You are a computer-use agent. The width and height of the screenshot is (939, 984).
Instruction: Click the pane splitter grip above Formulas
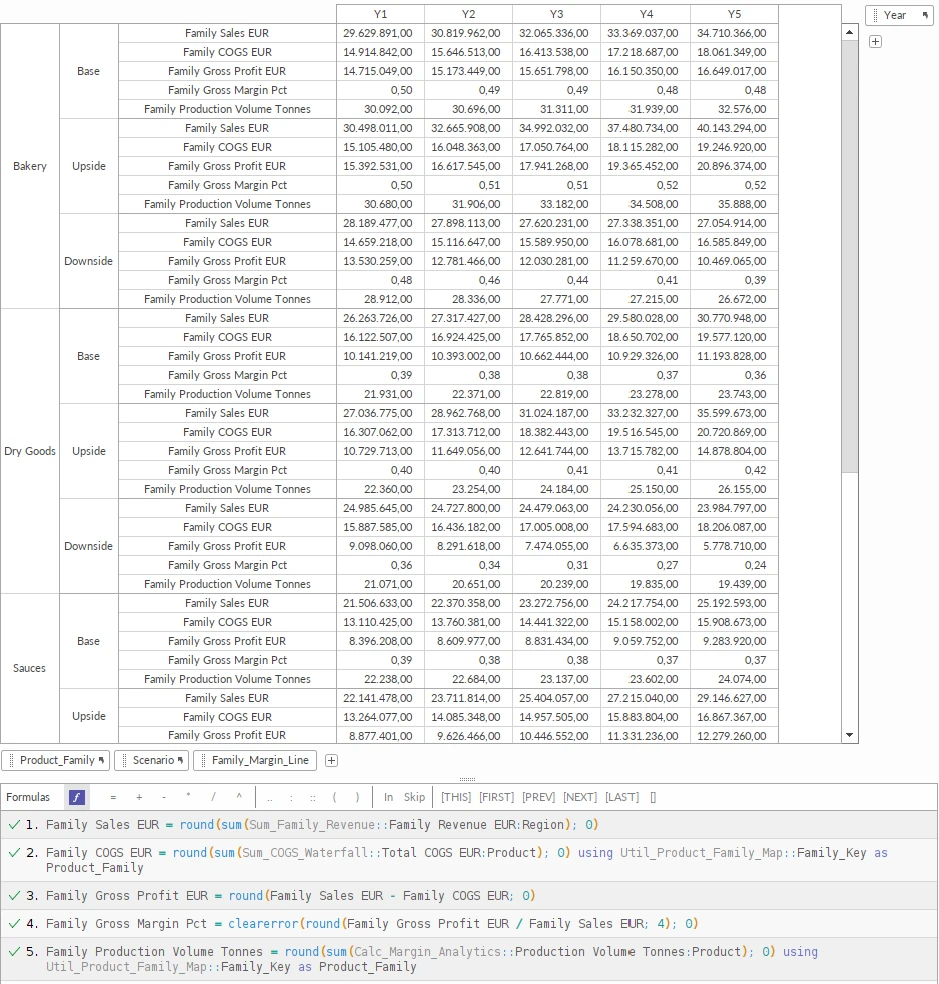click(468, 779)
